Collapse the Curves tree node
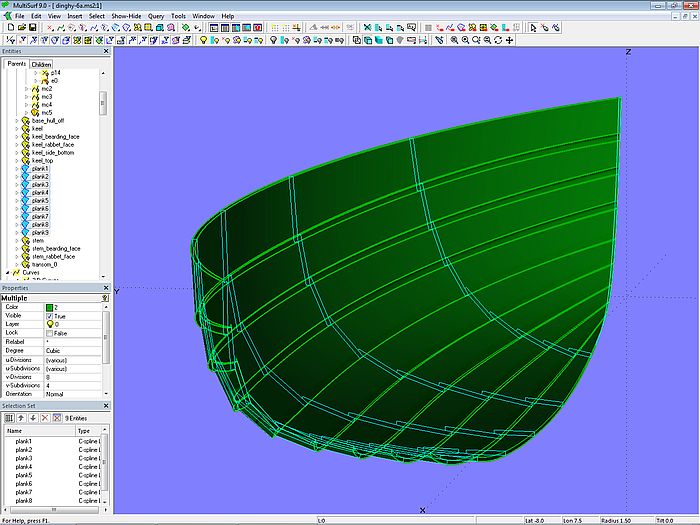 click(9, 272)
